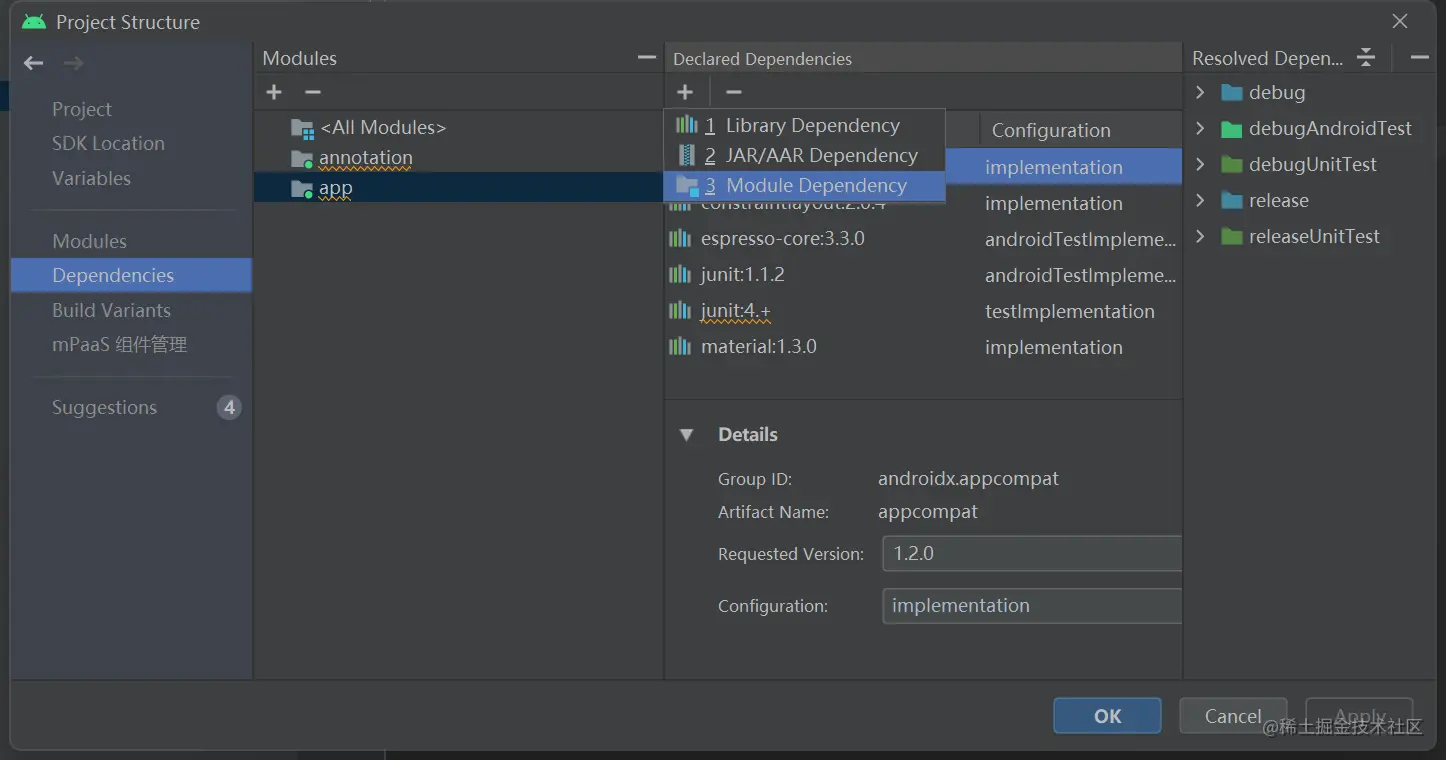Open Build Variants in sidebar
This screenshot has width=1446, height=760.
tap(111, 310)
